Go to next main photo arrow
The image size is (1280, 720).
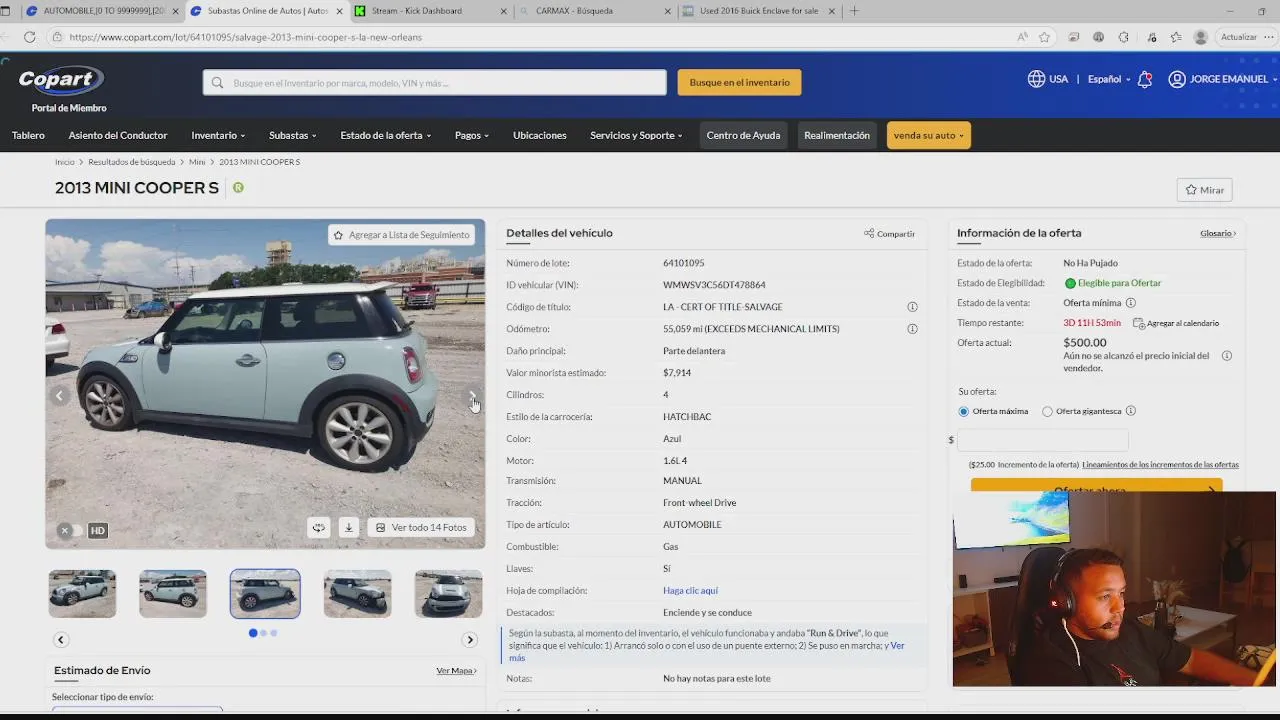pos(472,396)
